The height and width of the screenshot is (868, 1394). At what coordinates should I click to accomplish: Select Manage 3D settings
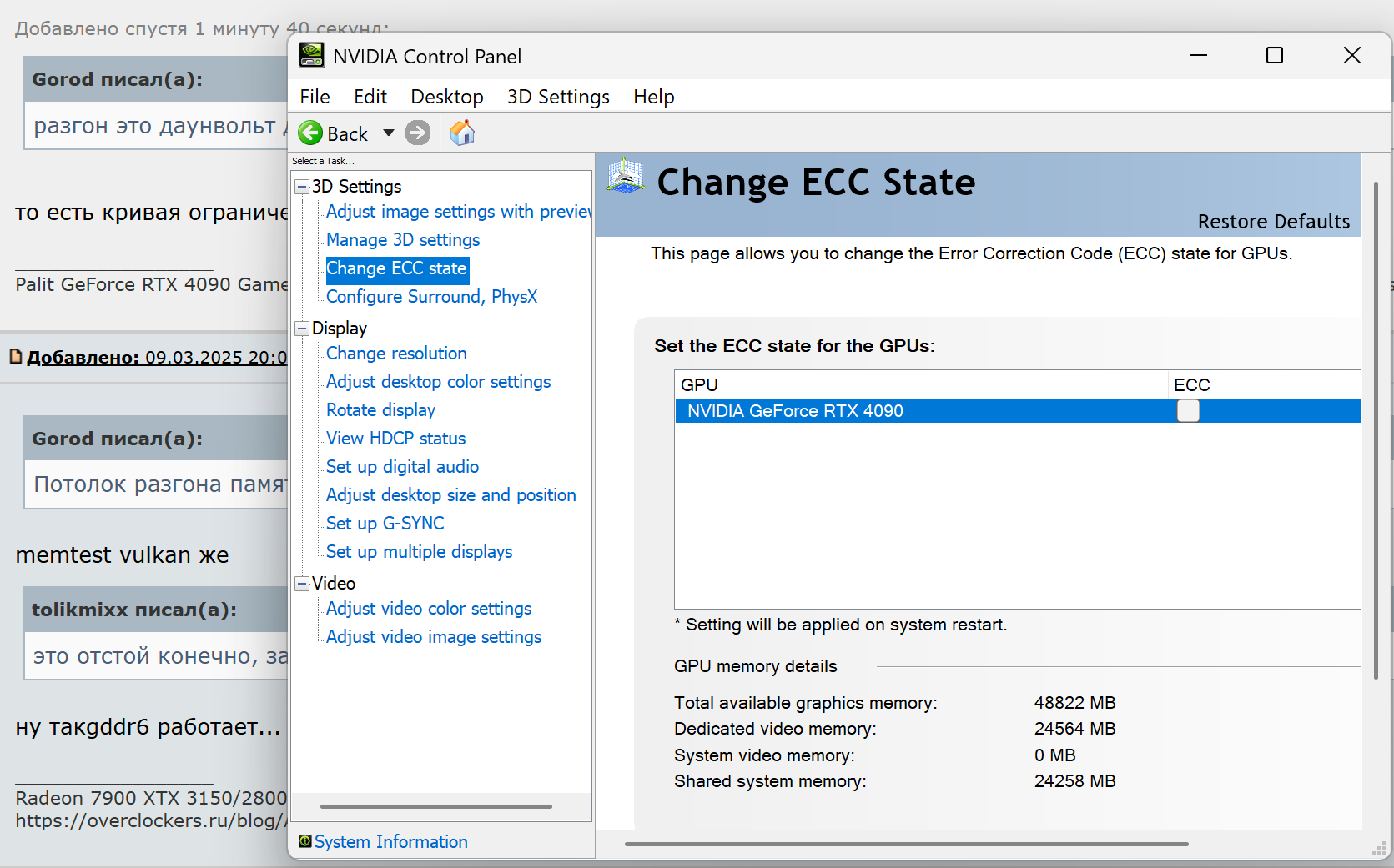403,240
